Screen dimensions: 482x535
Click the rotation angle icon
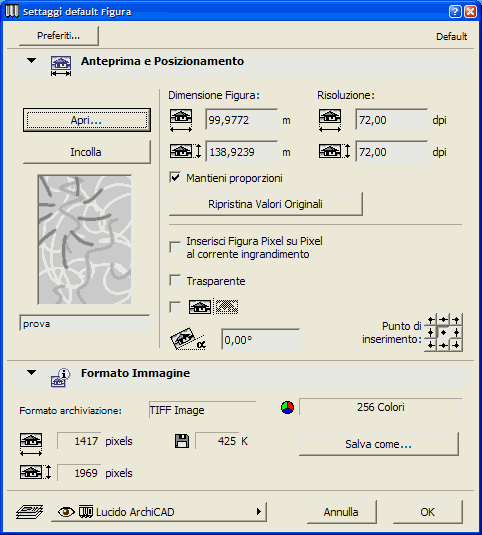pyautogui.click(x=188, y=339)
